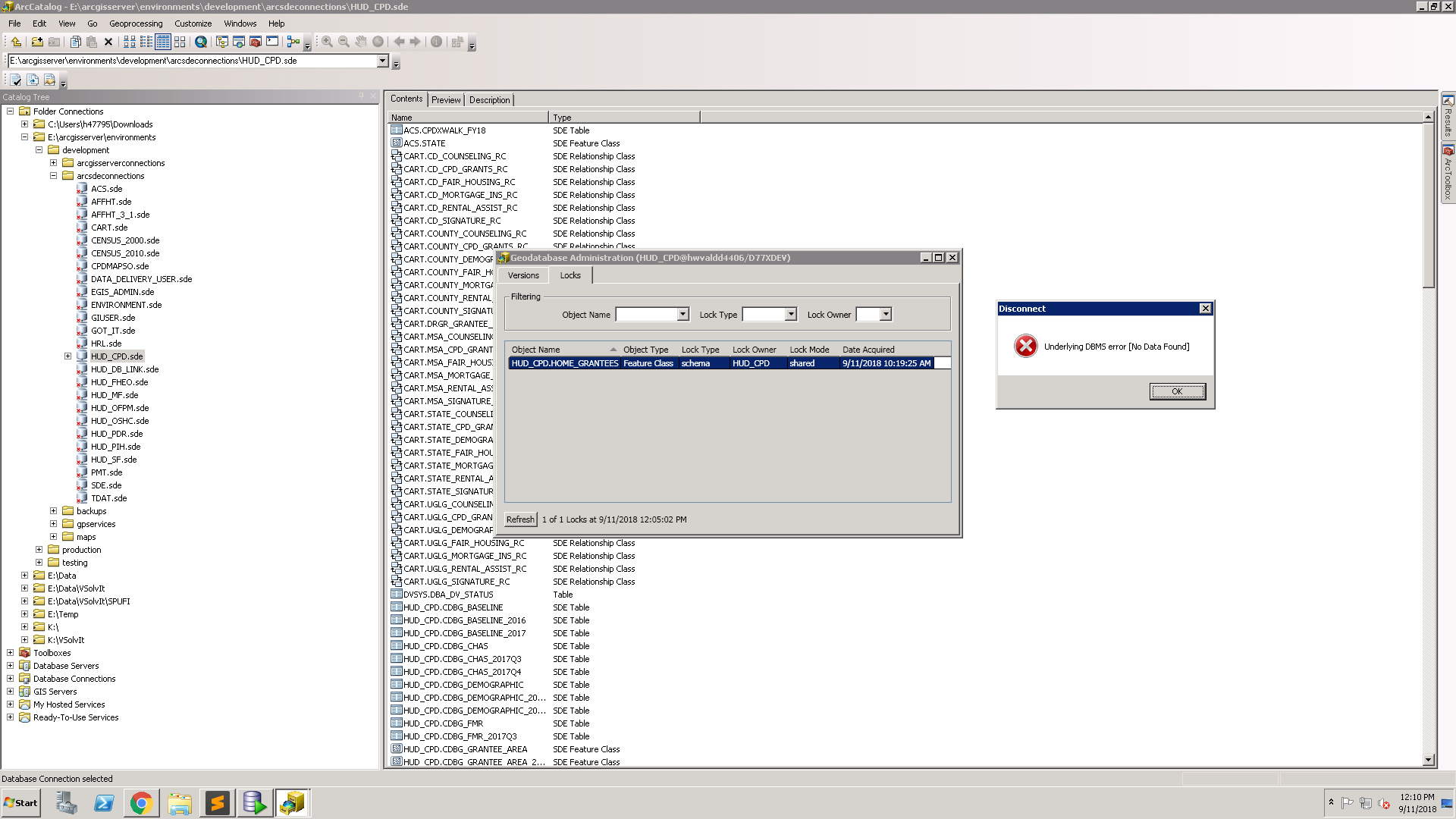Open the Location path dropdown
Screen dimensions: 1456x819
(382, 61)
